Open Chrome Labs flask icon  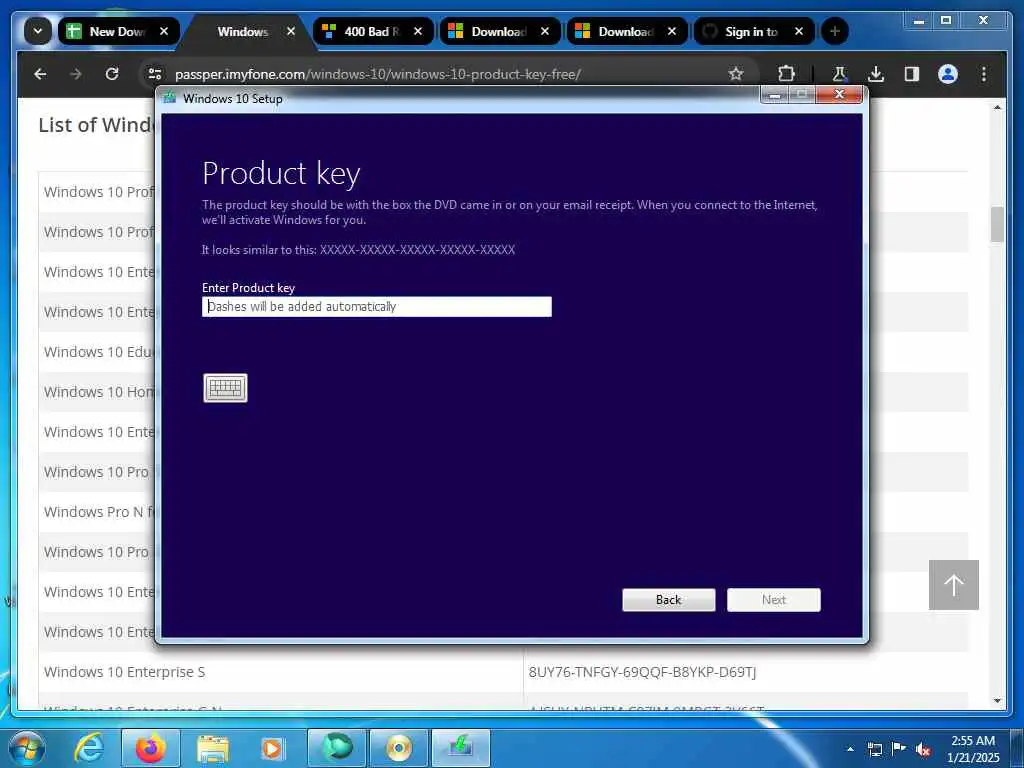840,74
